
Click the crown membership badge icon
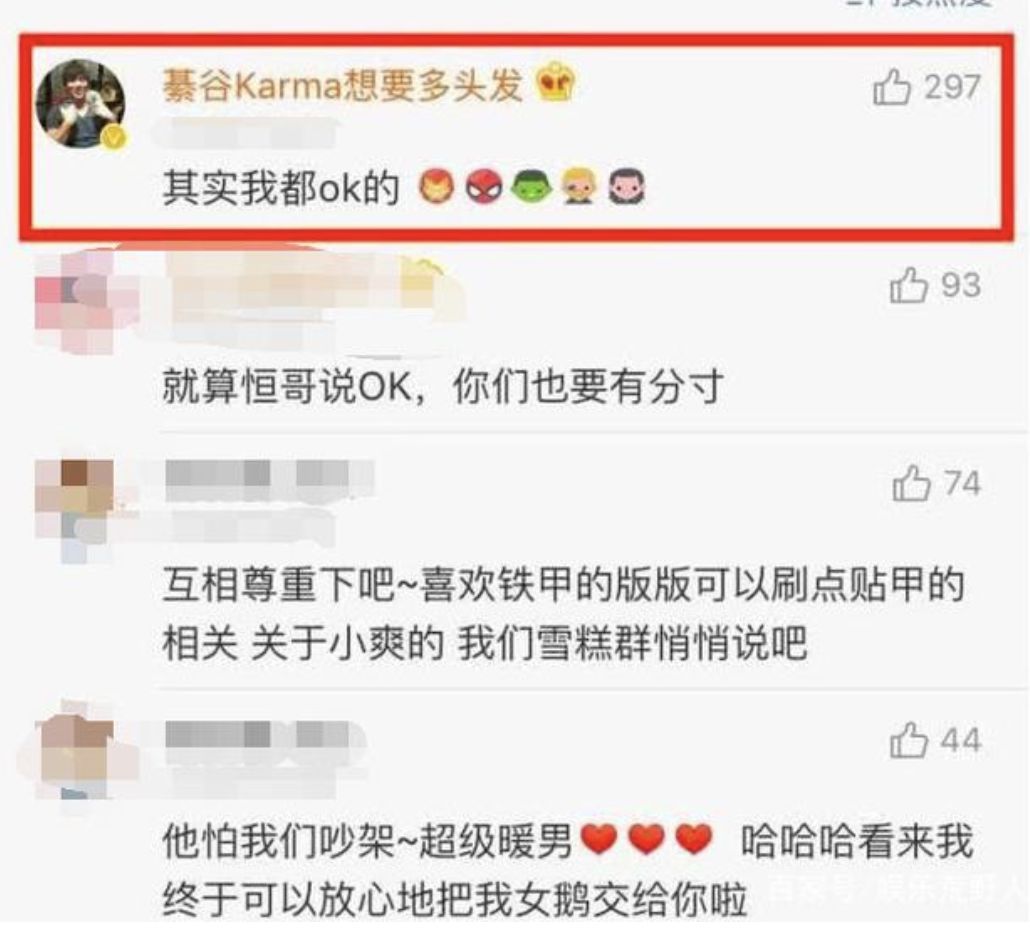[555, 83]
